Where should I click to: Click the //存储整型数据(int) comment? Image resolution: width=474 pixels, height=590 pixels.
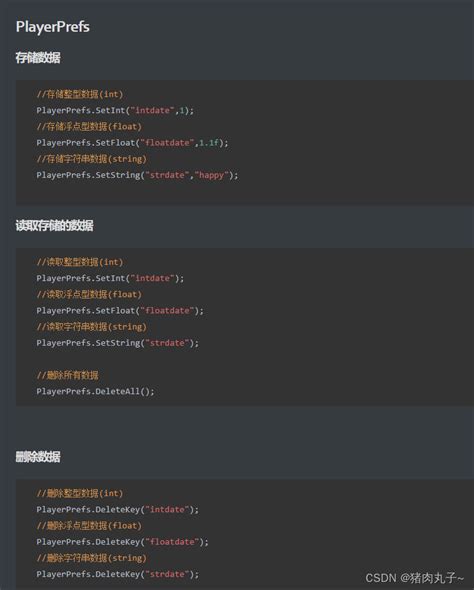pyautogui.click(x=80, y=94)
